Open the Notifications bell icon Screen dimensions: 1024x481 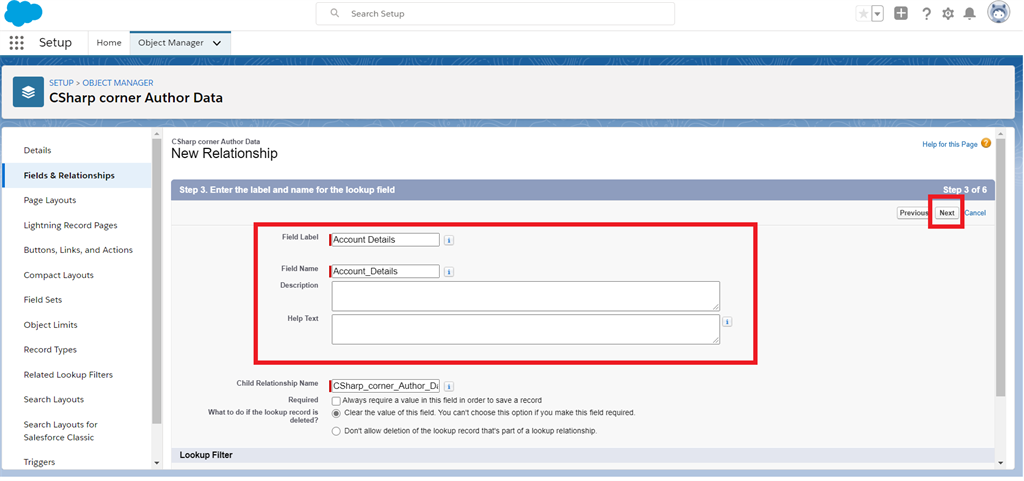(970, 14)
